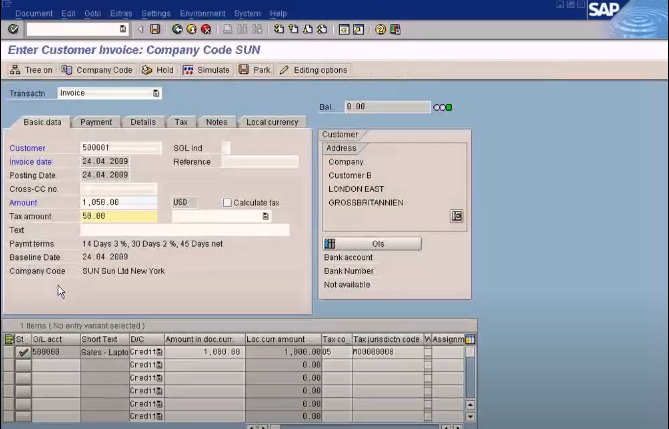Image resolution: width=669 pixels, height=429 pixels.
Task: Click the Simulate button
Action: tap(206, 70)
